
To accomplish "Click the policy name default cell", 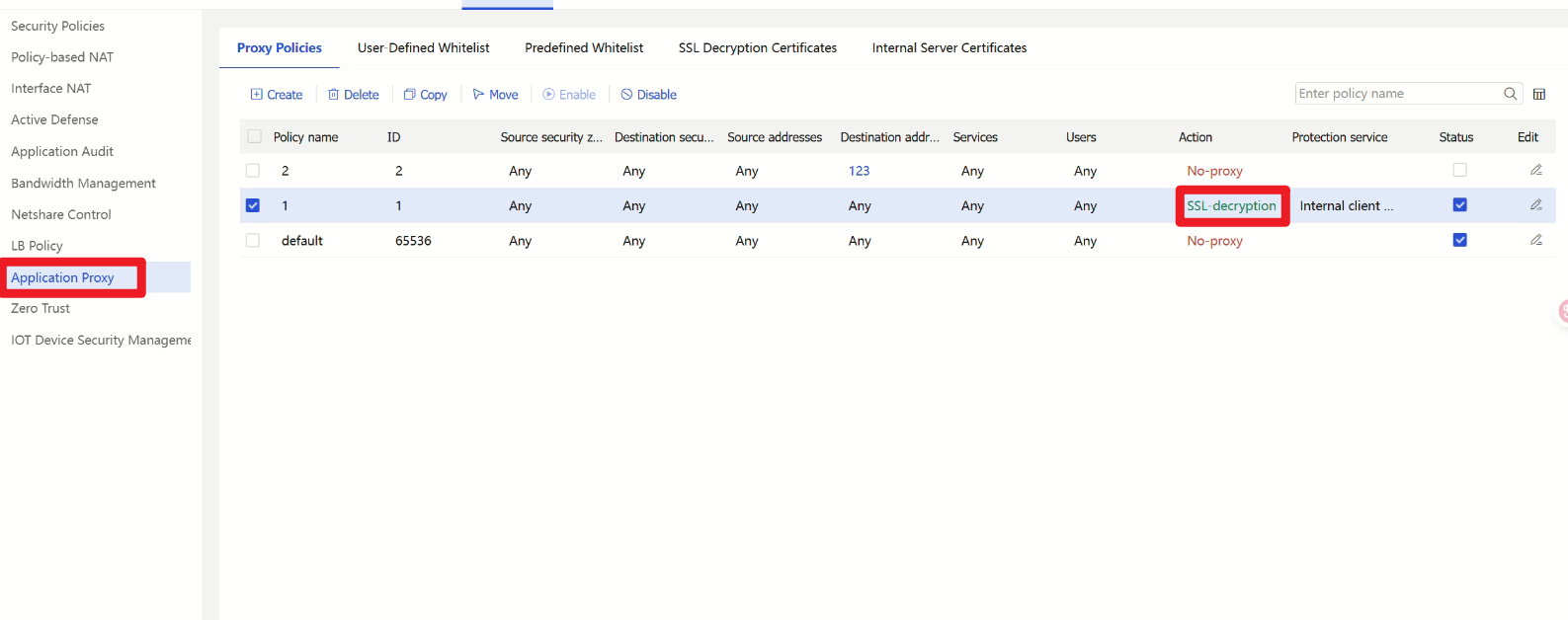I will [302, 241].
